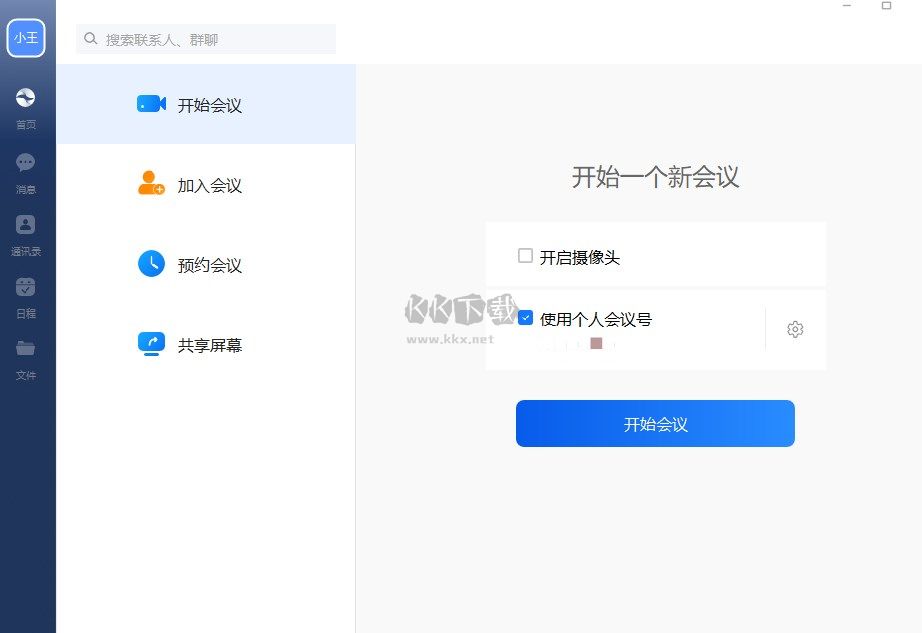Select the 预约会议 menu entry
This screenshot has width=922, height=633.
(x=210, y=264)
